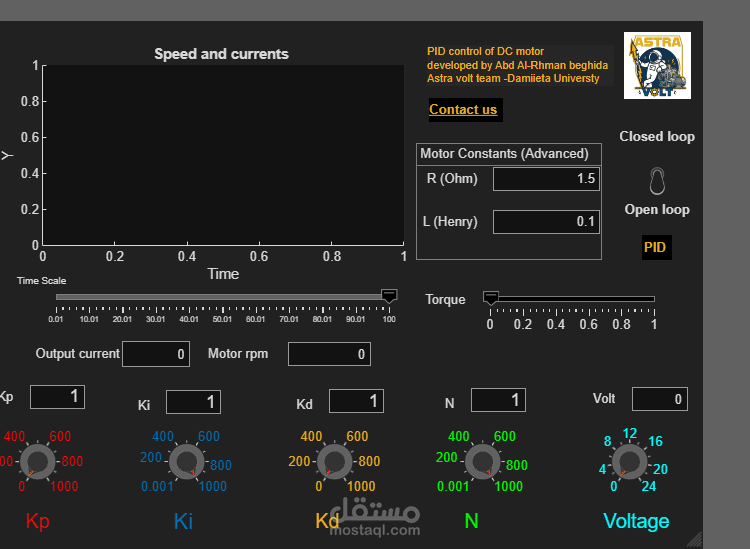750x549 pixels.
Task: Click the 800 mark on Ki knob
Action: pos(221,465)
